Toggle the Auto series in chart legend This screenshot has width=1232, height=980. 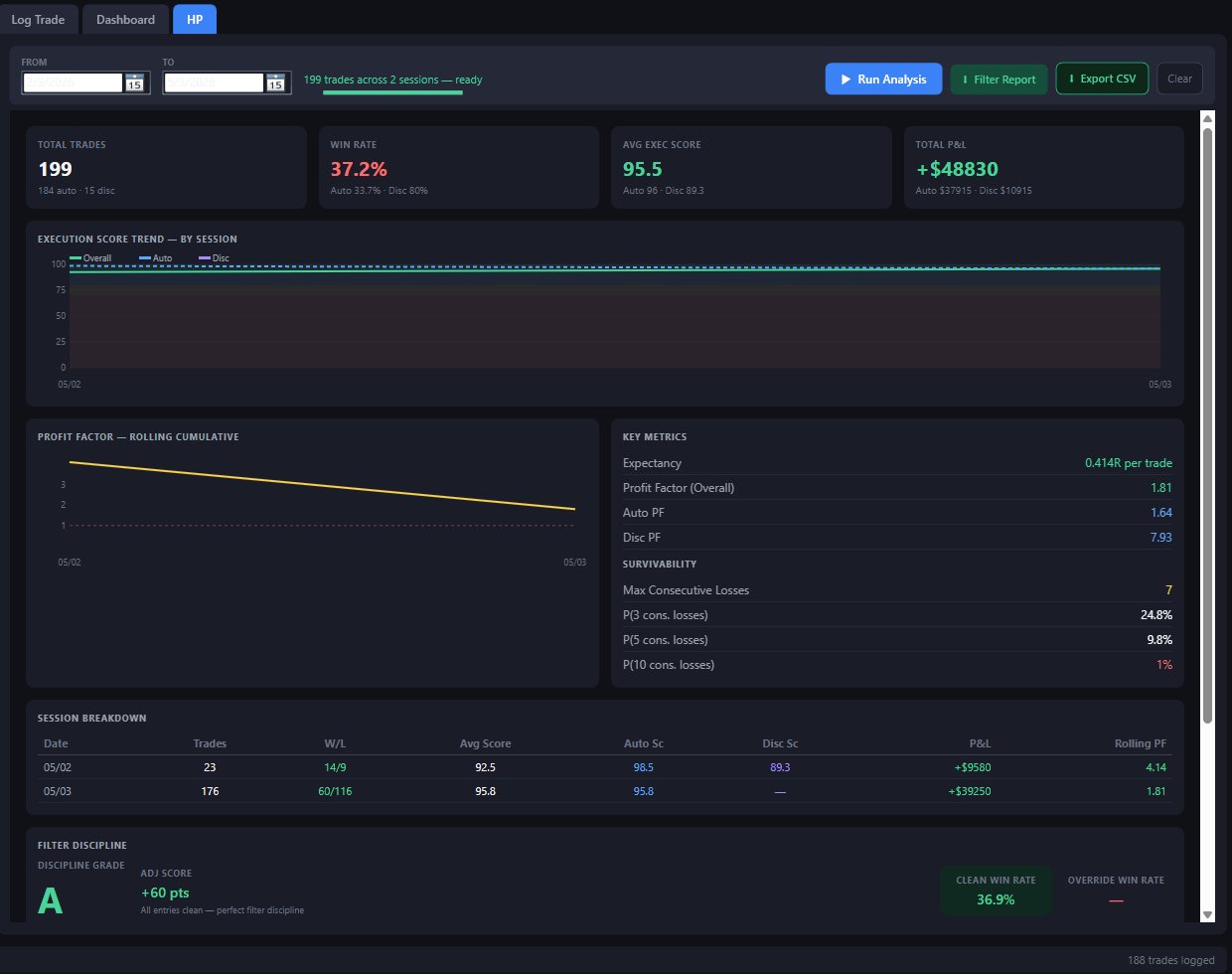click(156, 258)
